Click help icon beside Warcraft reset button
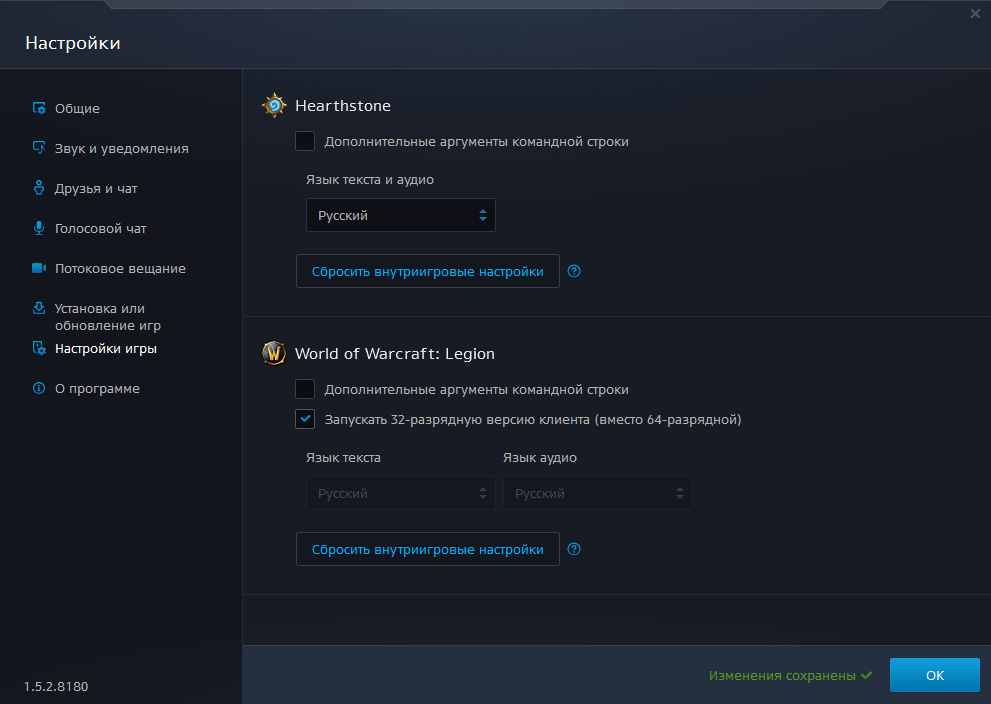 pos(574,549)
